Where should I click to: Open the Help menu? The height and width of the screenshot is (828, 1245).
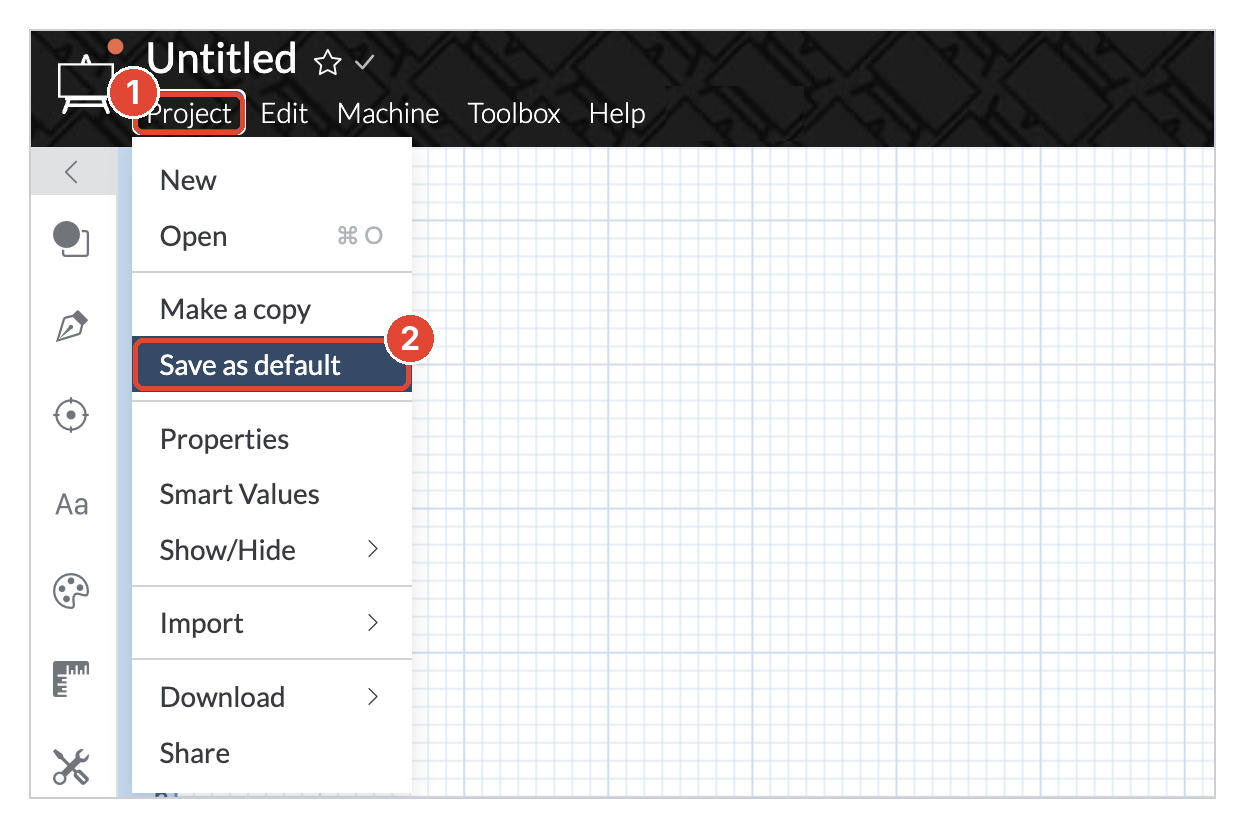[617, 114]
